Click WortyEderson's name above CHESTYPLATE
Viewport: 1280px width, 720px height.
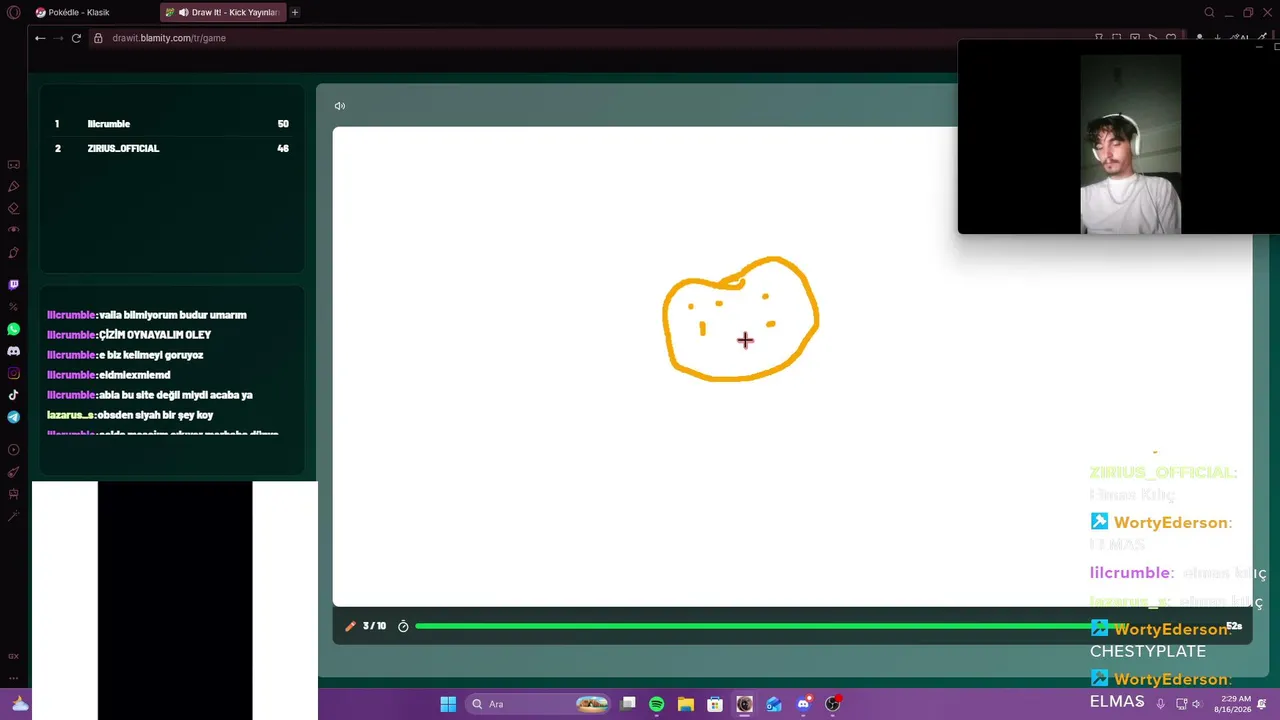1171,629
